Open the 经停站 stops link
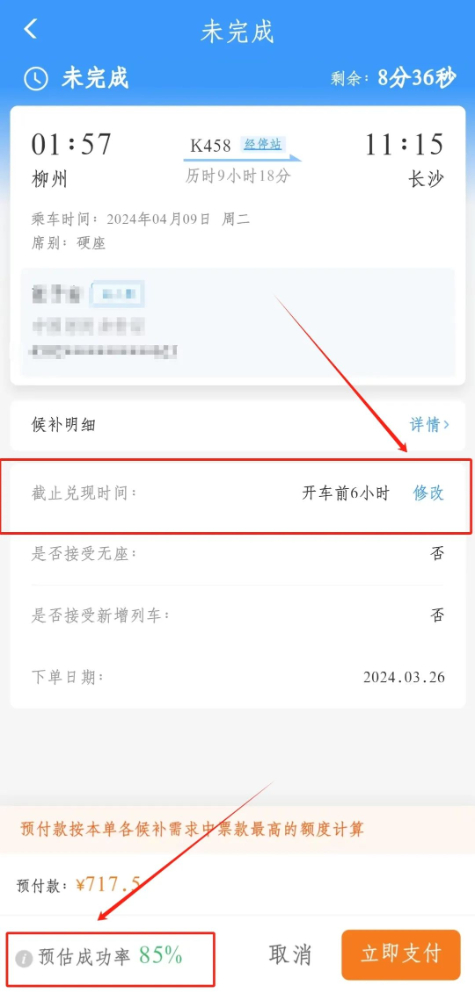This screenshot has width=475, height=1000. (263, 144)
